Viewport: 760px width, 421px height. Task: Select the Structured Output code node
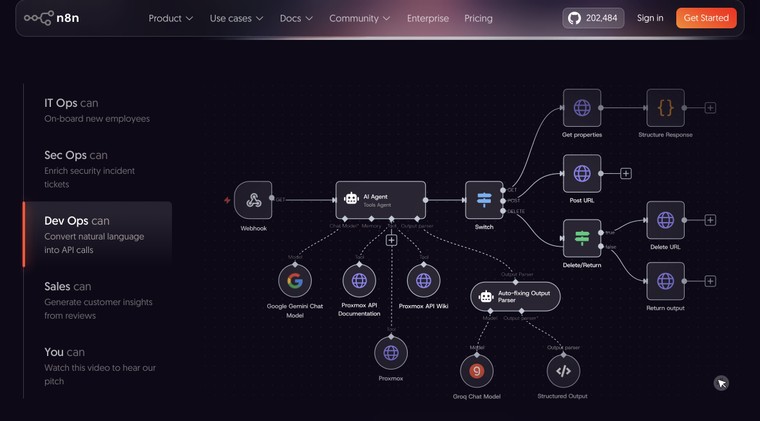563,371
